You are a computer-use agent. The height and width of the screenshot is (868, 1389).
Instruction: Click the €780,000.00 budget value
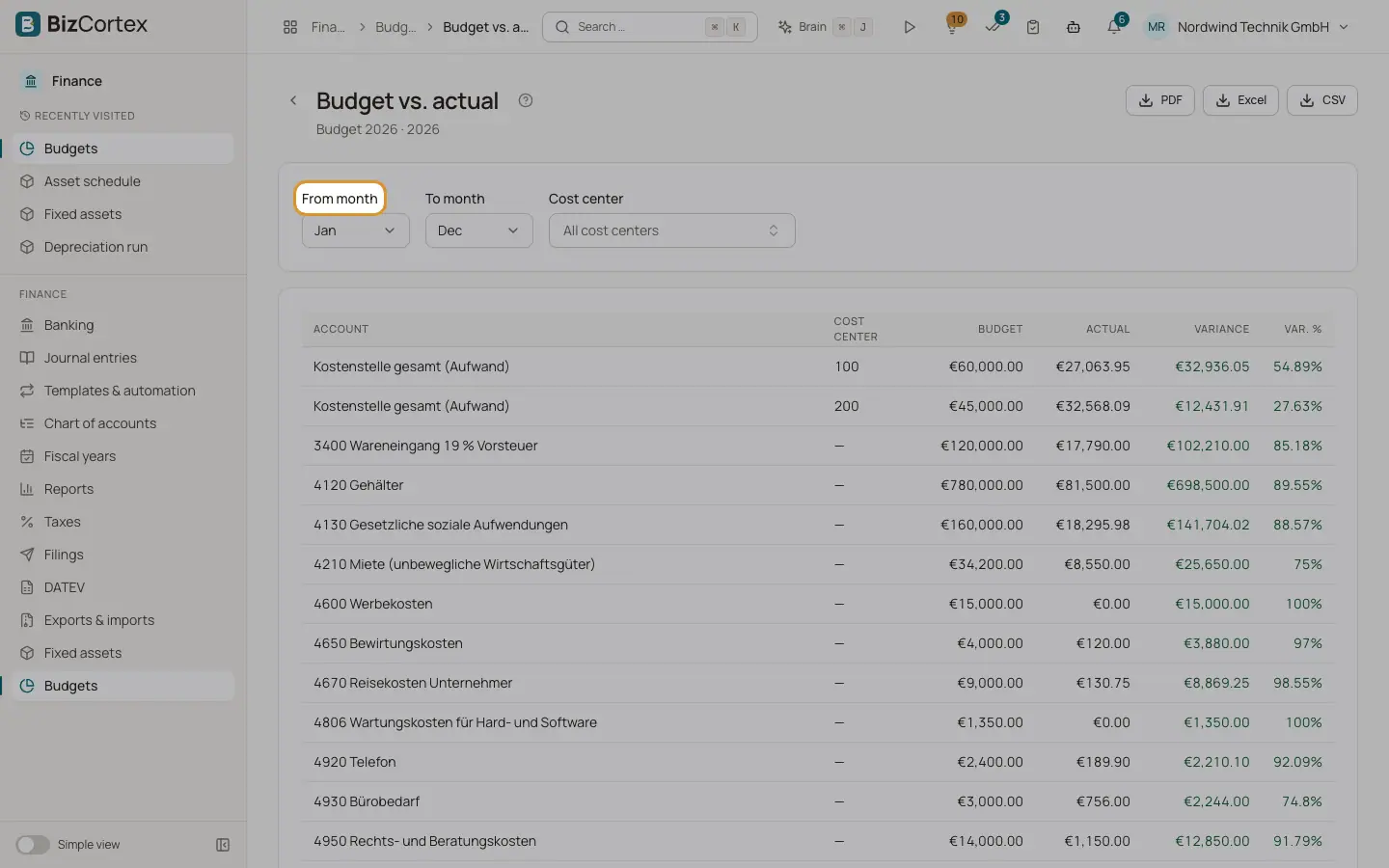click(x=982, y=485)
